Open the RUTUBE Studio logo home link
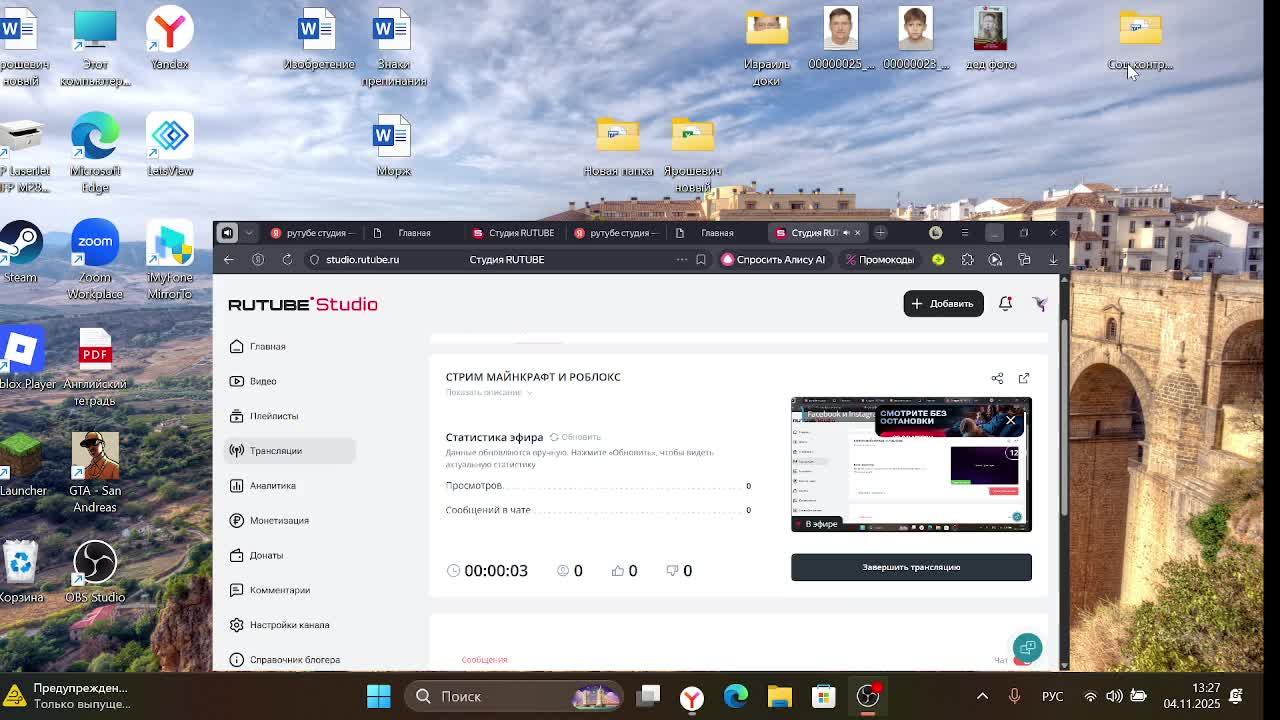The image size is (1280, 720). click(303, 304)
